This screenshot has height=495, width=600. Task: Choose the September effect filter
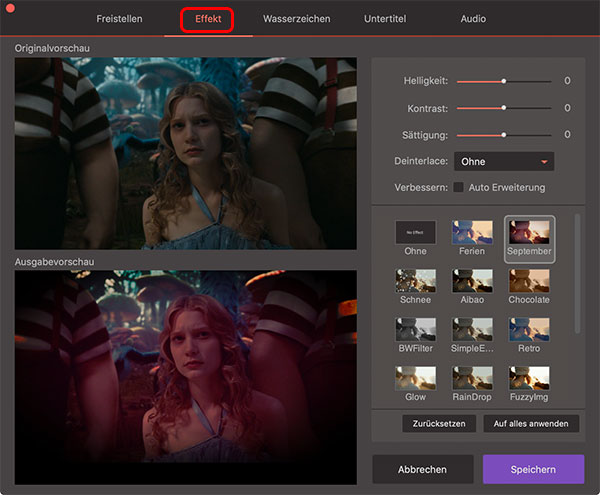529,233
